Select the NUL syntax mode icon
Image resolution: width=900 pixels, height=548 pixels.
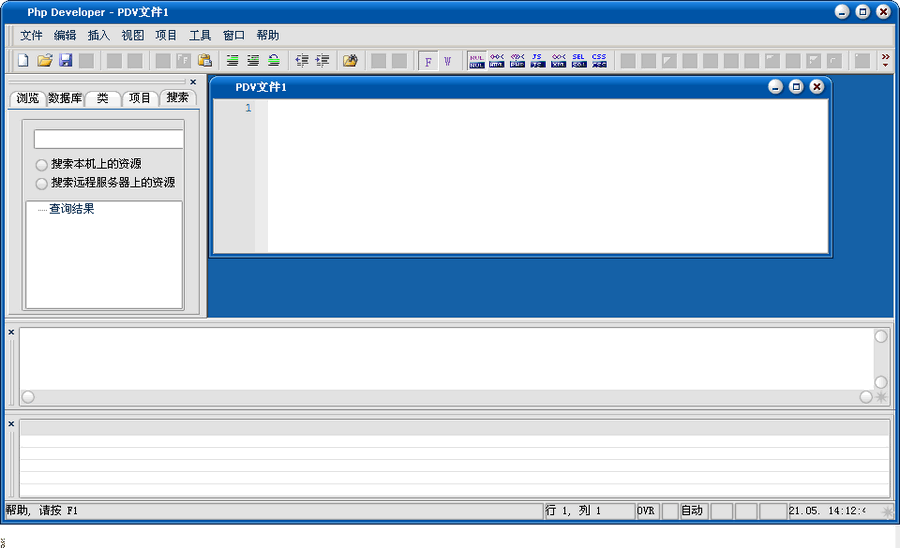[476, 61]
